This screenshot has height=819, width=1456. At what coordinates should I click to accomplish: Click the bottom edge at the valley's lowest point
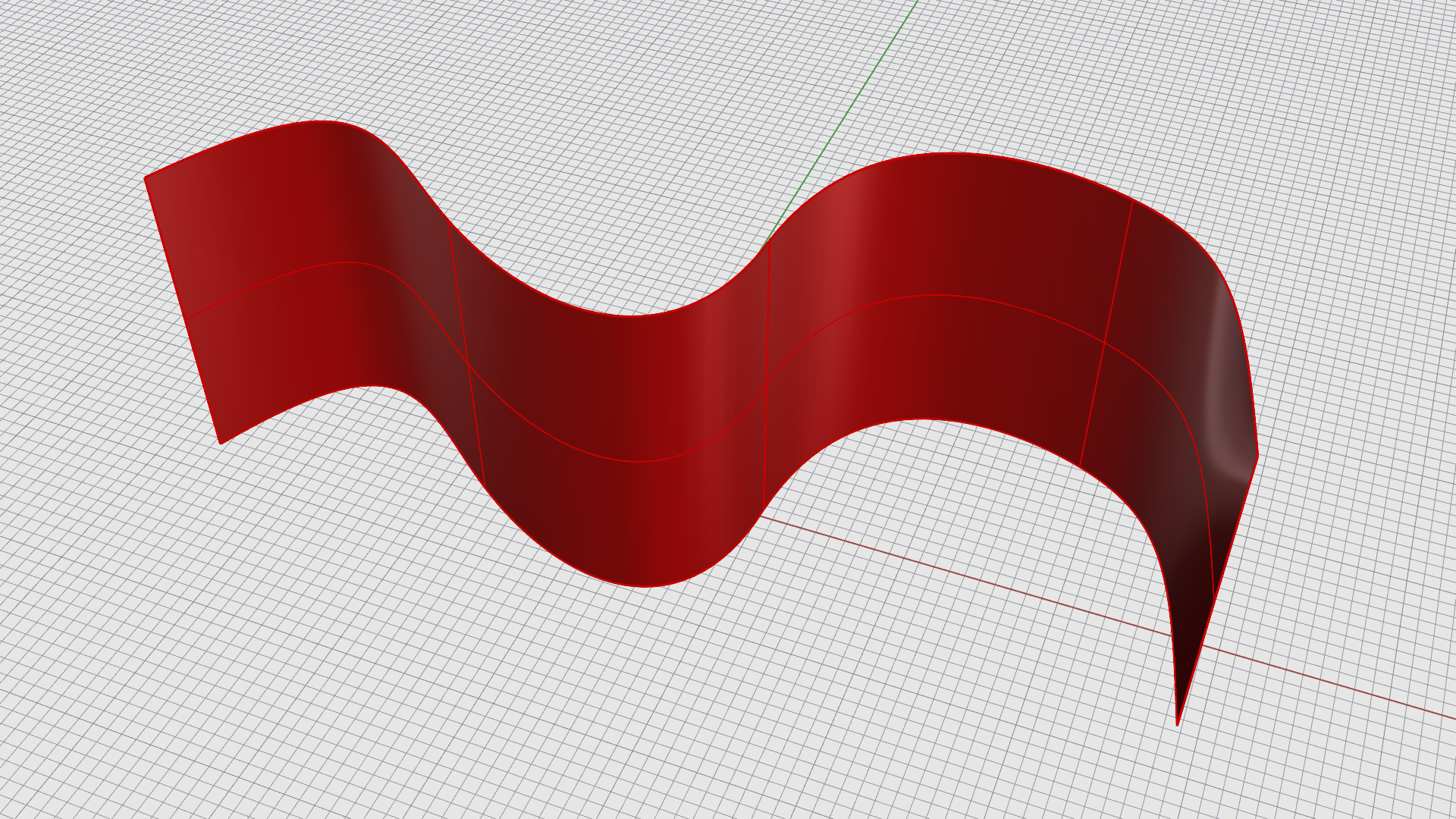(645, 586)
